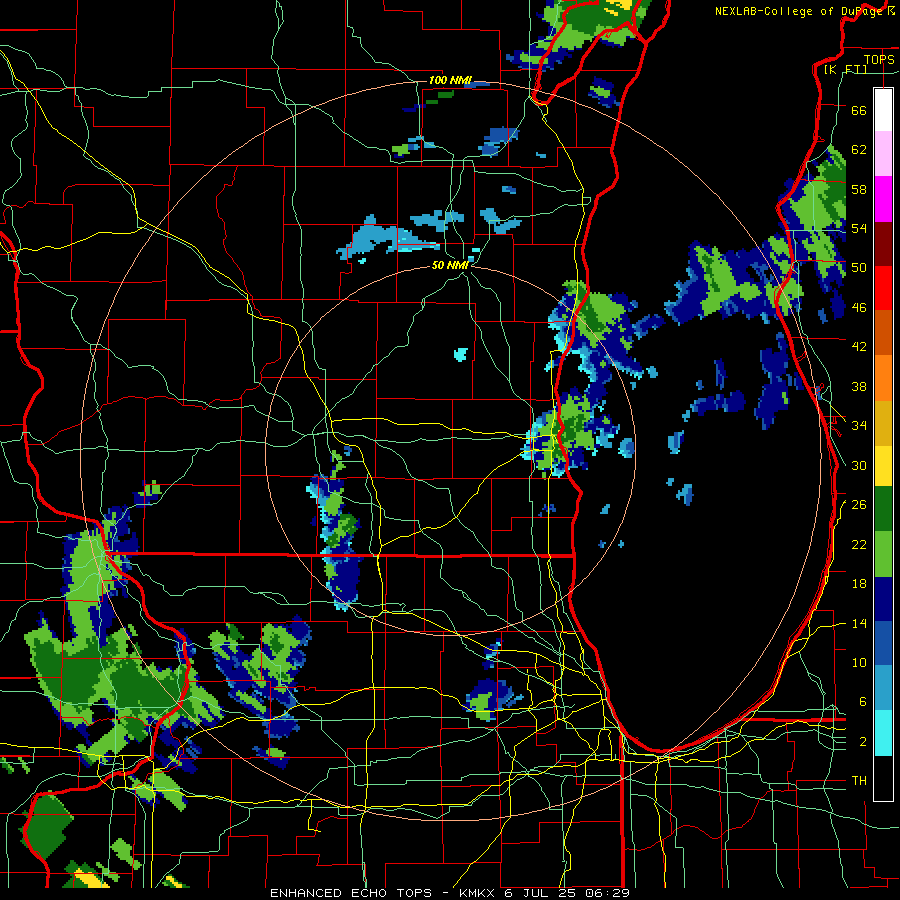Click legend value 58
This screenshot has height=900, width=900.
pos(859,189)
